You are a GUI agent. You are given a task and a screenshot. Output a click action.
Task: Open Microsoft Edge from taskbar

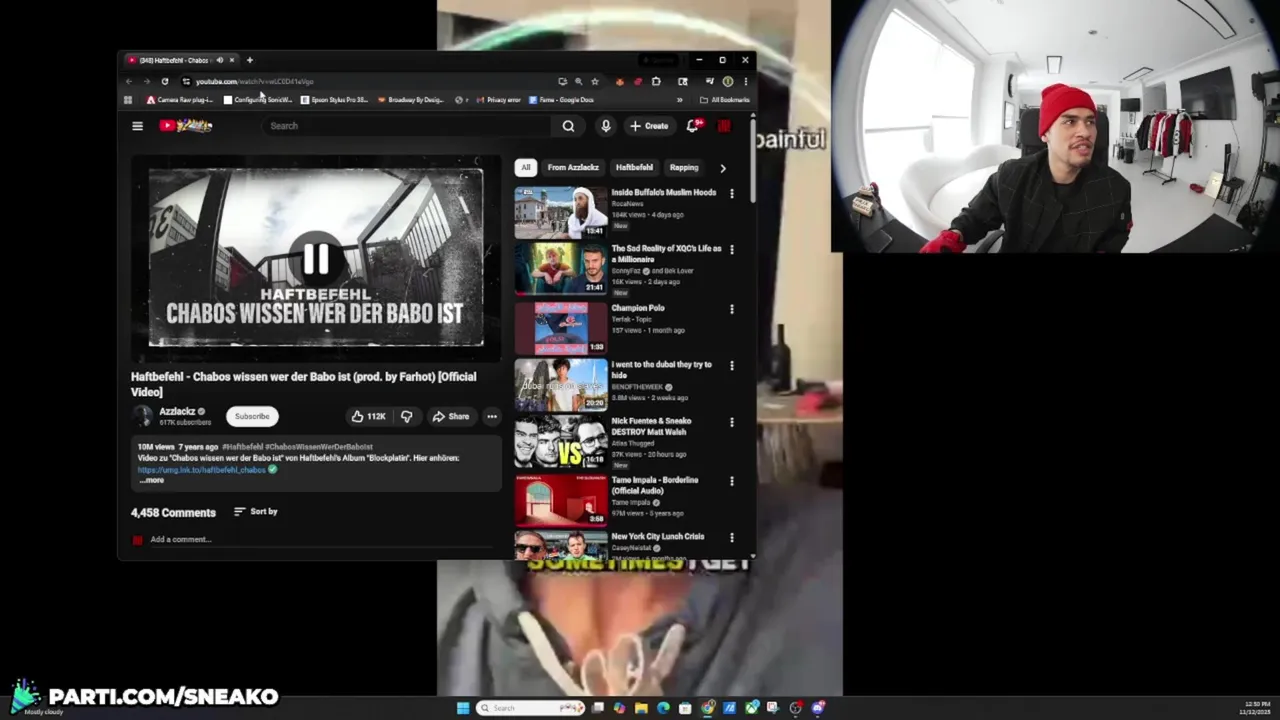[663, 708]
